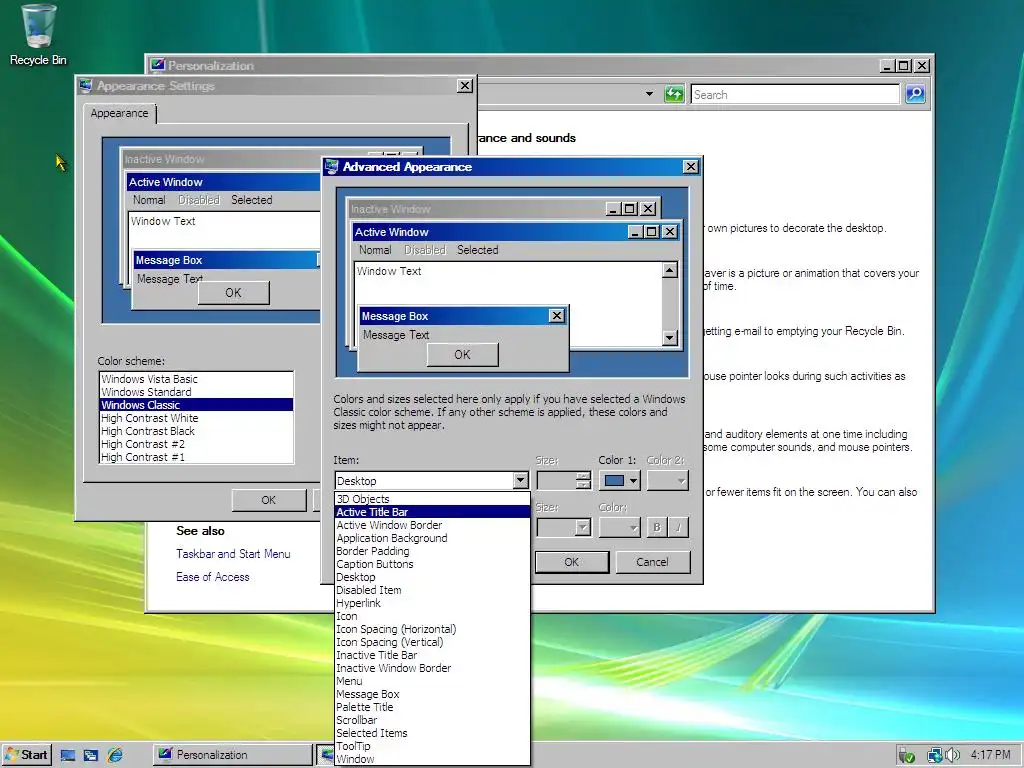
Task: Open the Taskbar and Start Menu link
Action: pos(233,554)
